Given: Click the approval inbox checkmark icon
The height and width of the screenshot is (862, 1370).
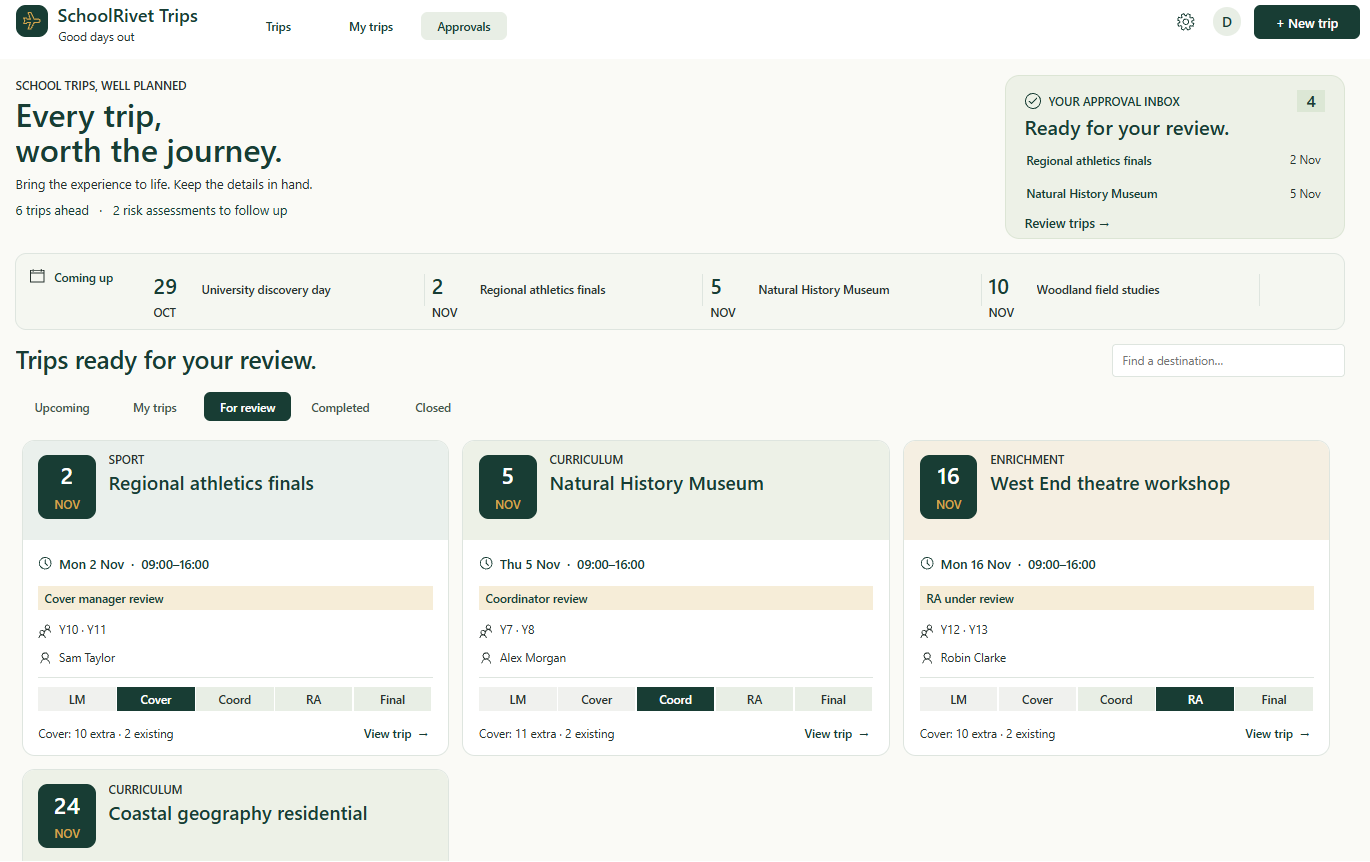Looking at the screenshot, I should click(x=1033, y=101).
